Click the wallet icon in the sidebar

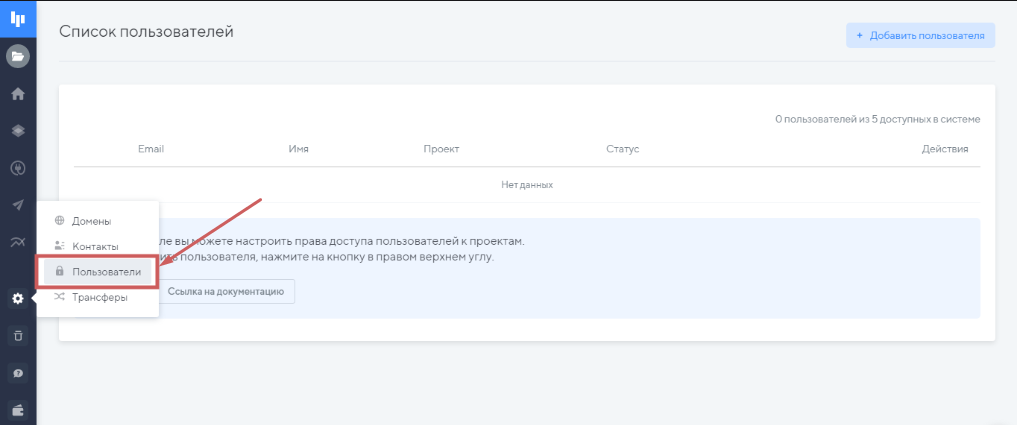[x=17, y=408]
